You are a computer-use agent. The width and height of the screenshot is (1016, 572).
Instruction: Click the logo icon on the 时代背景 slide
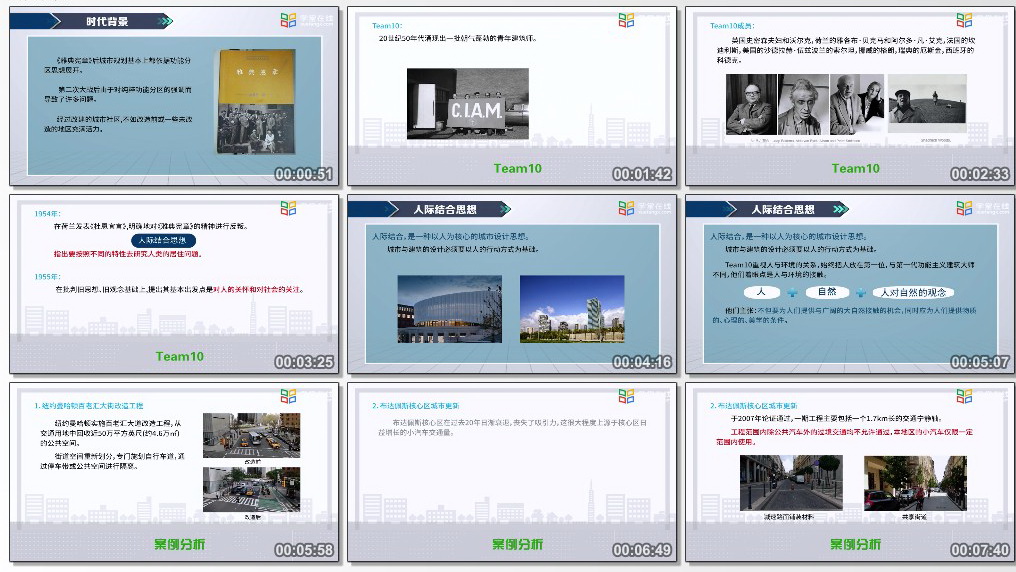point(289,20)
